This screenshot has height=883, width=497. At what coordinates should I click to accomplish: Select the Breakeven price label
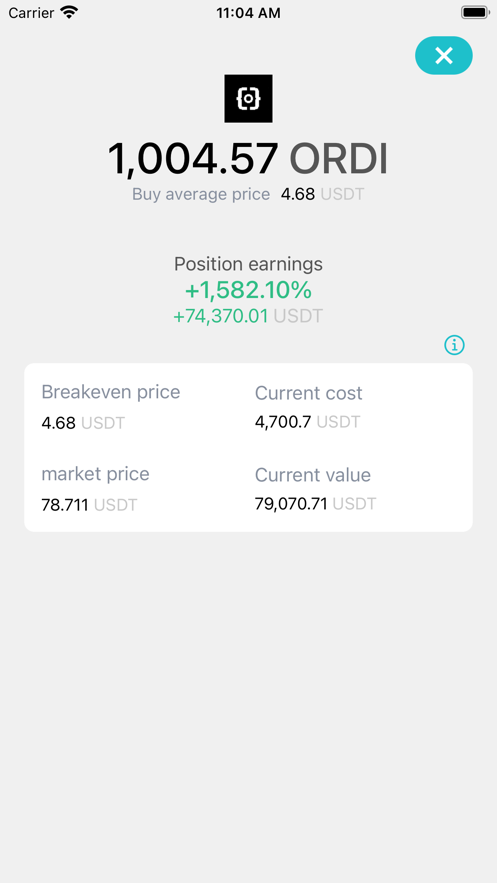pyautogui.click(x=111, y=392)
